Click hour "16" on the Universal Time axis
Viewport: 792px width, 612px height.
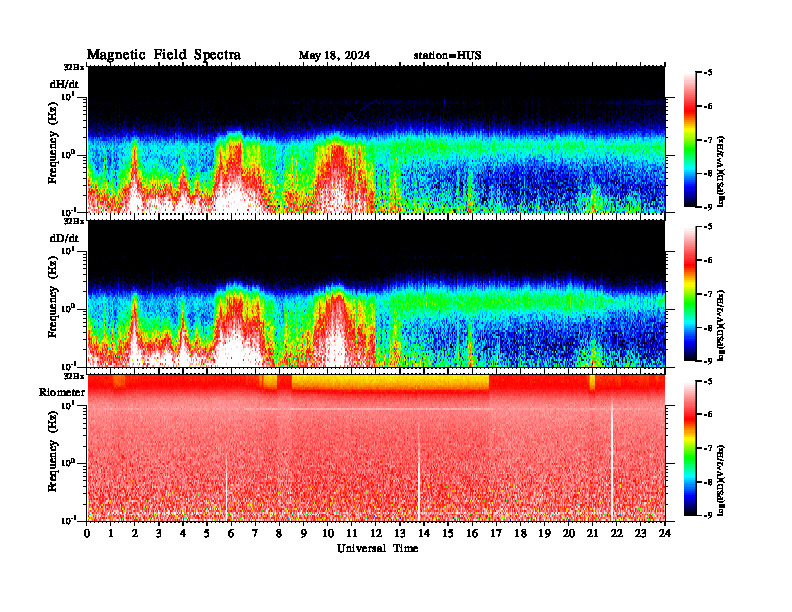(472, 533)
